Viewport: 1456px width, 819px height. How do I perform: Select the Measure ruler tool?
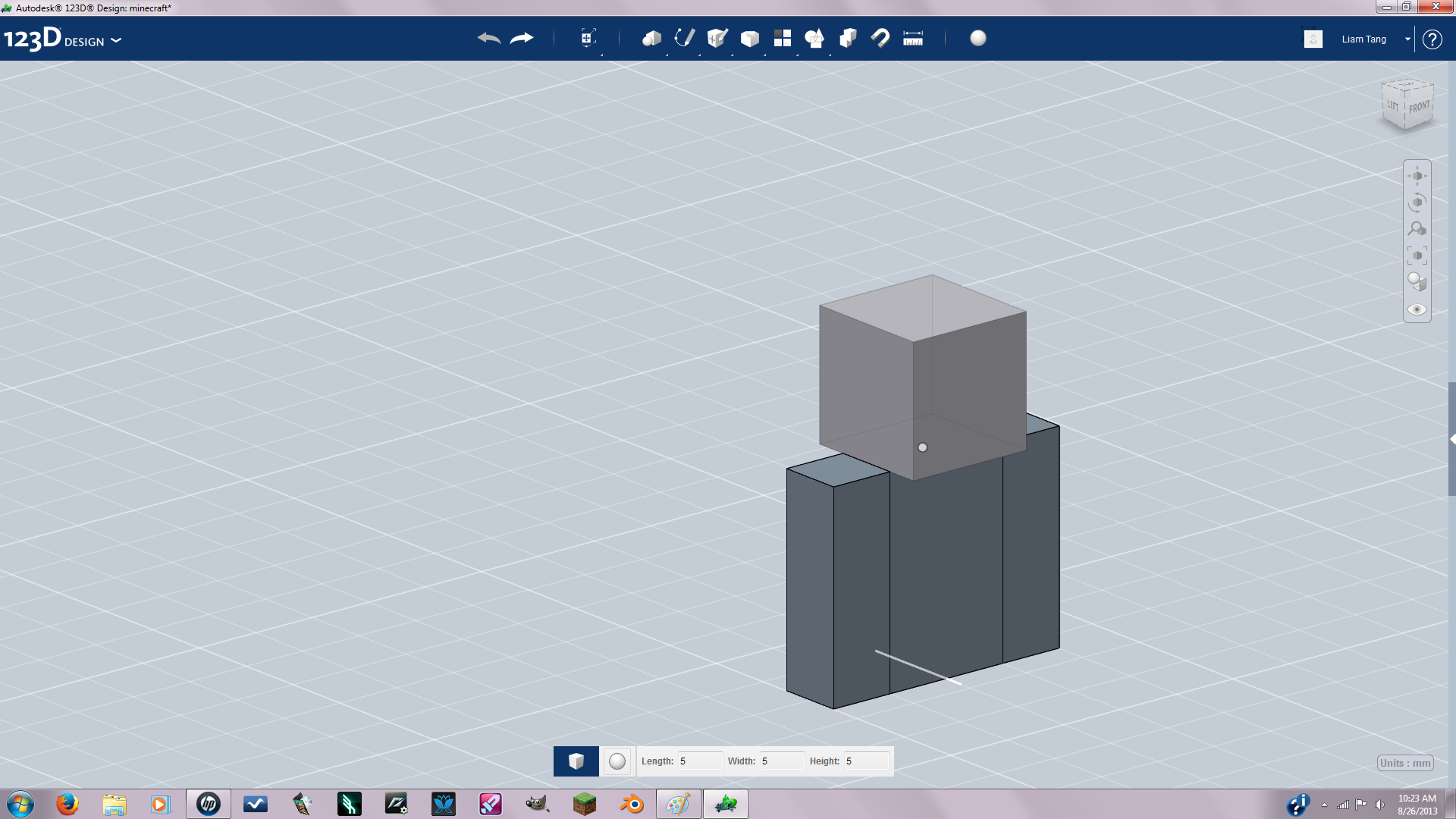click(913, 38)
